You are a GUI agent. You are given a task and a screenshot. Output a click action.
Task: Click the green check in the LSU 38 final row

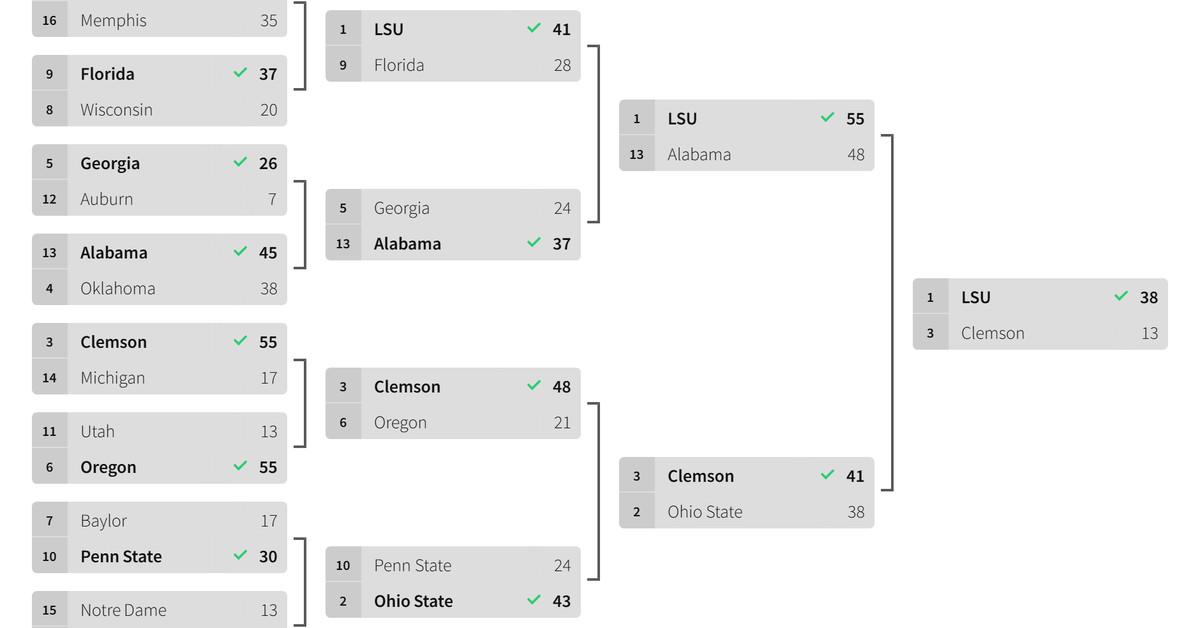pyautogui.click(x=1121, y=296)
